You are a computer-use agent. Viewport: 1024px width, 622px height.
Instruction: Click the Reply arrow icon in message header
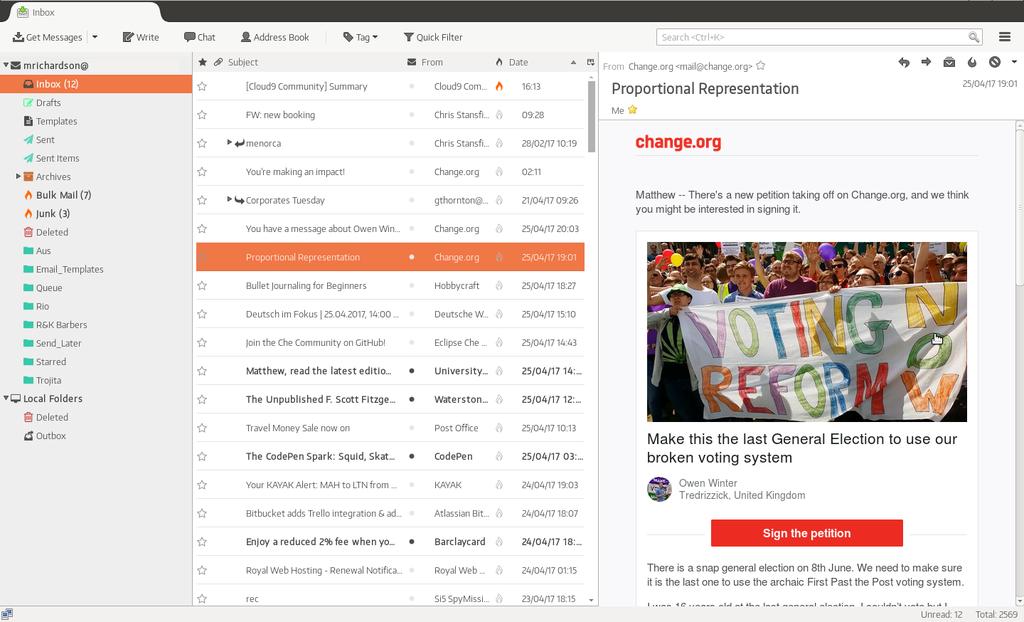click(x=904, y=62)
